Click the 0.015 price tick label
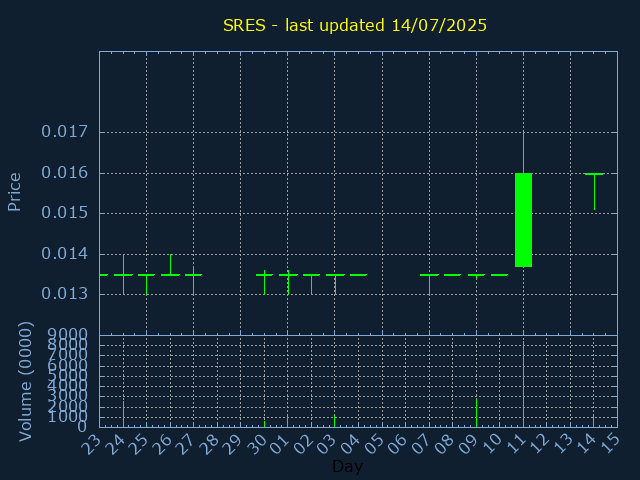Image resolution: width=640 pixels, height=480 pixels. pos(64,213)
